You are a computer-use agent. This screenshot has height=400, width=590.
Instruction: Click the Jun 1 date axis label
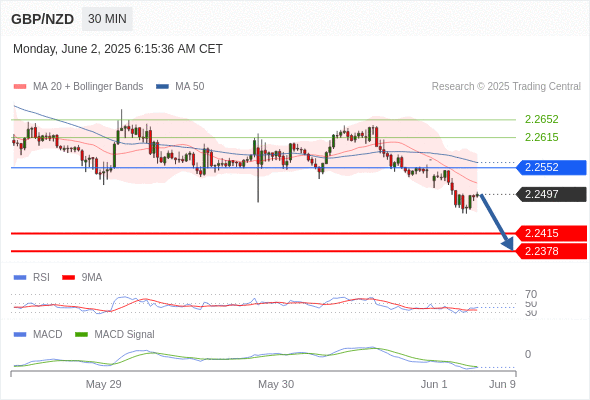click(434, 384)
